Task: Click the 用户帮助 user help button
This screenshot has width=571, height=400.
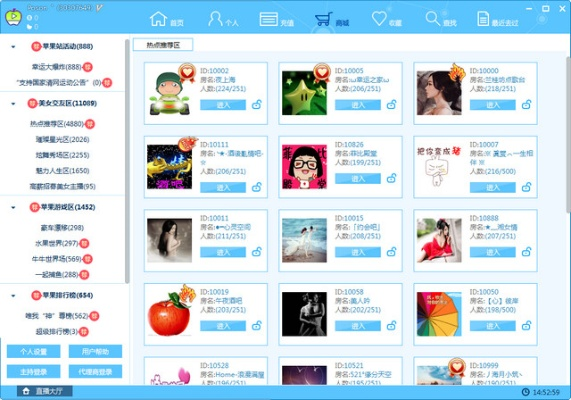Action: (95, 352)
